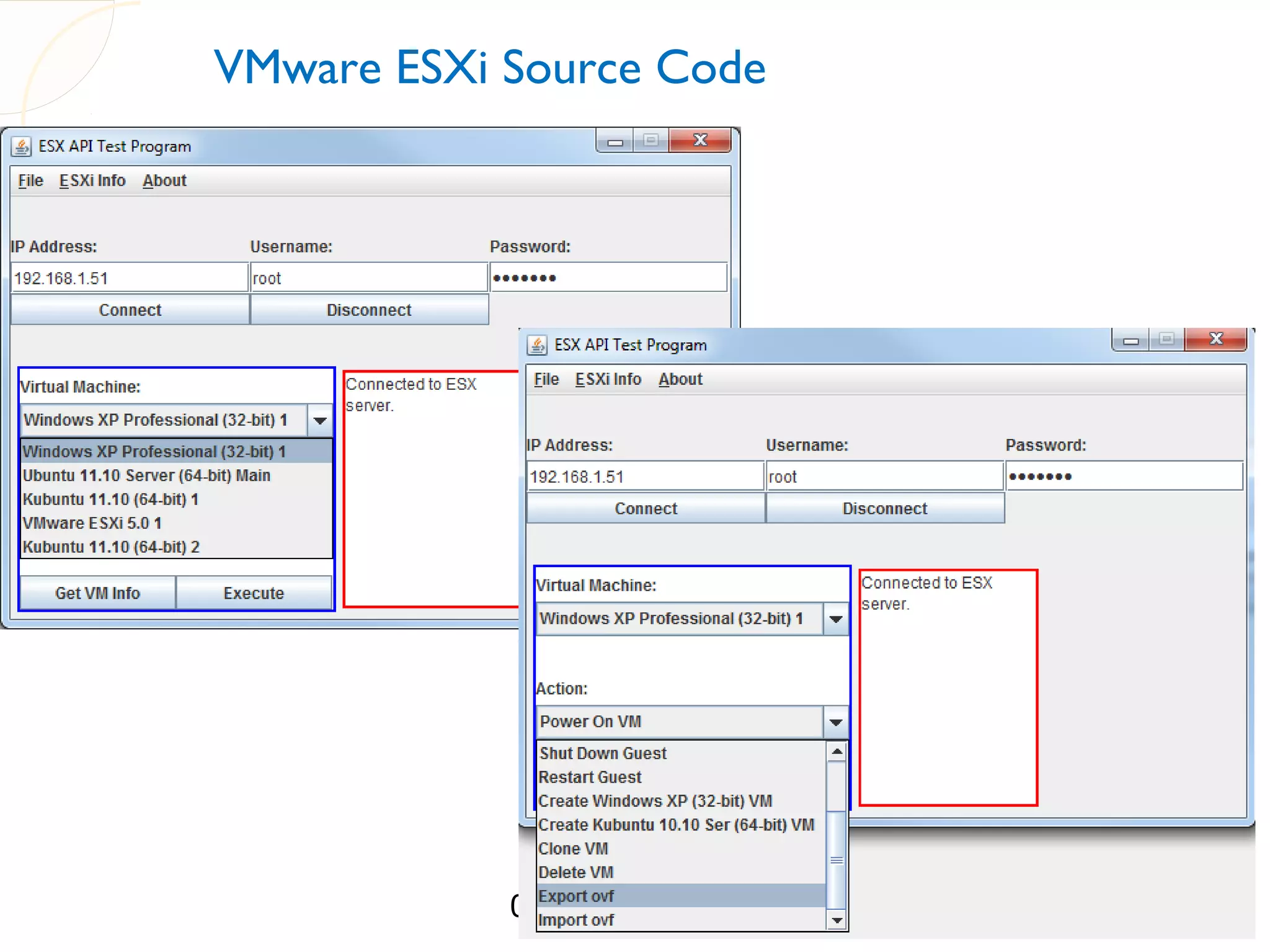Viewport: 1270px width, 952px height.
Task: Click Username field in front window
Action: point(885,476)
